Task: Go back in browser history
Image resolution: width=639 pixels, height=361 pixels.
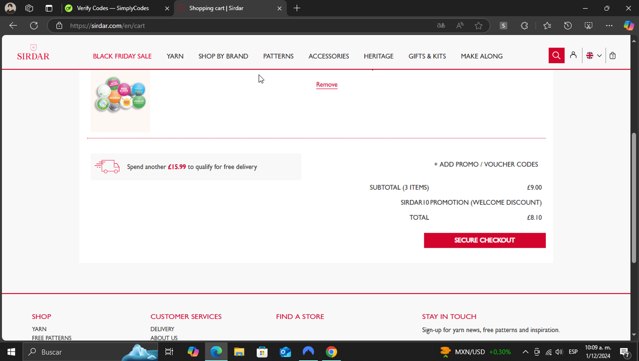Action: coord(13,26)
